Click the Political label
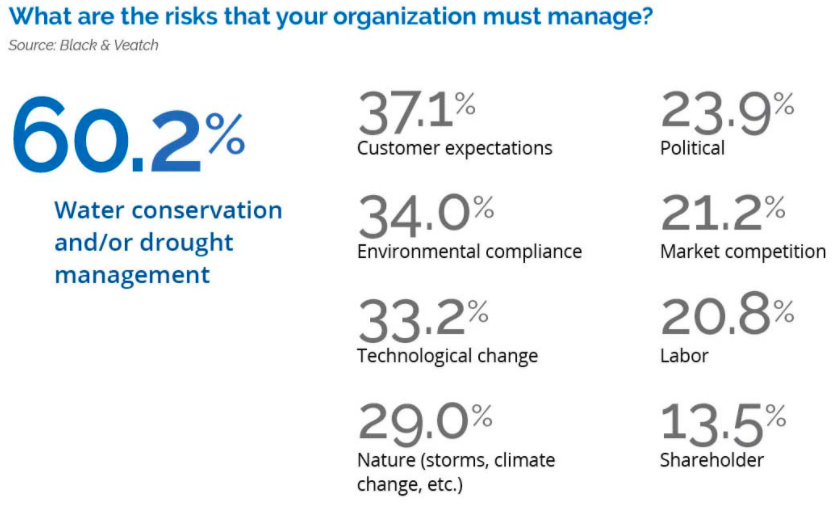The height and width of the screenshot is (509, 840). (692, 148)
